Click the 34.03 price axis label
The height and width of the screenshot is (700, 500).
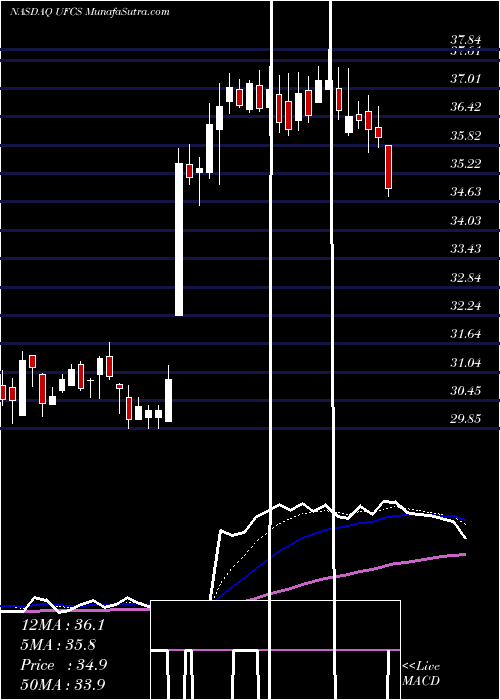466,221
